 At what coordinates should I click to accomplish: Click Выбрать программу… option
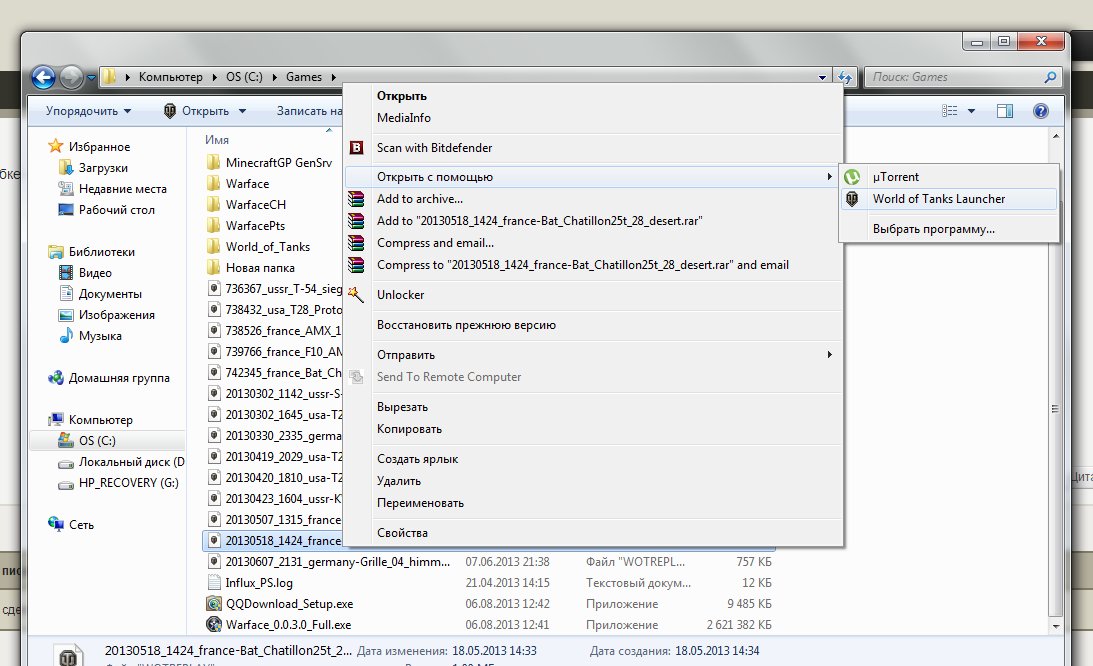(933, 229)
